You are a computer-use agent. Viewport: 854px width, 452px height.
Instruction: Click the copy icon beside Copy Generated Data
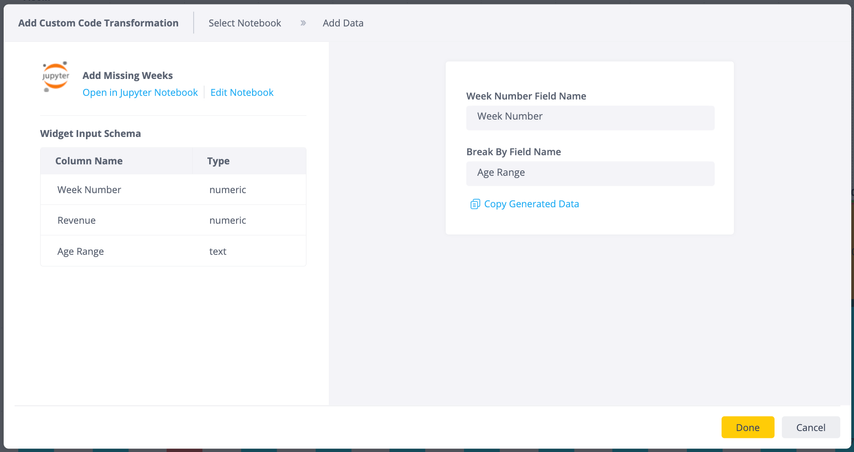click(x=474, y=204)
